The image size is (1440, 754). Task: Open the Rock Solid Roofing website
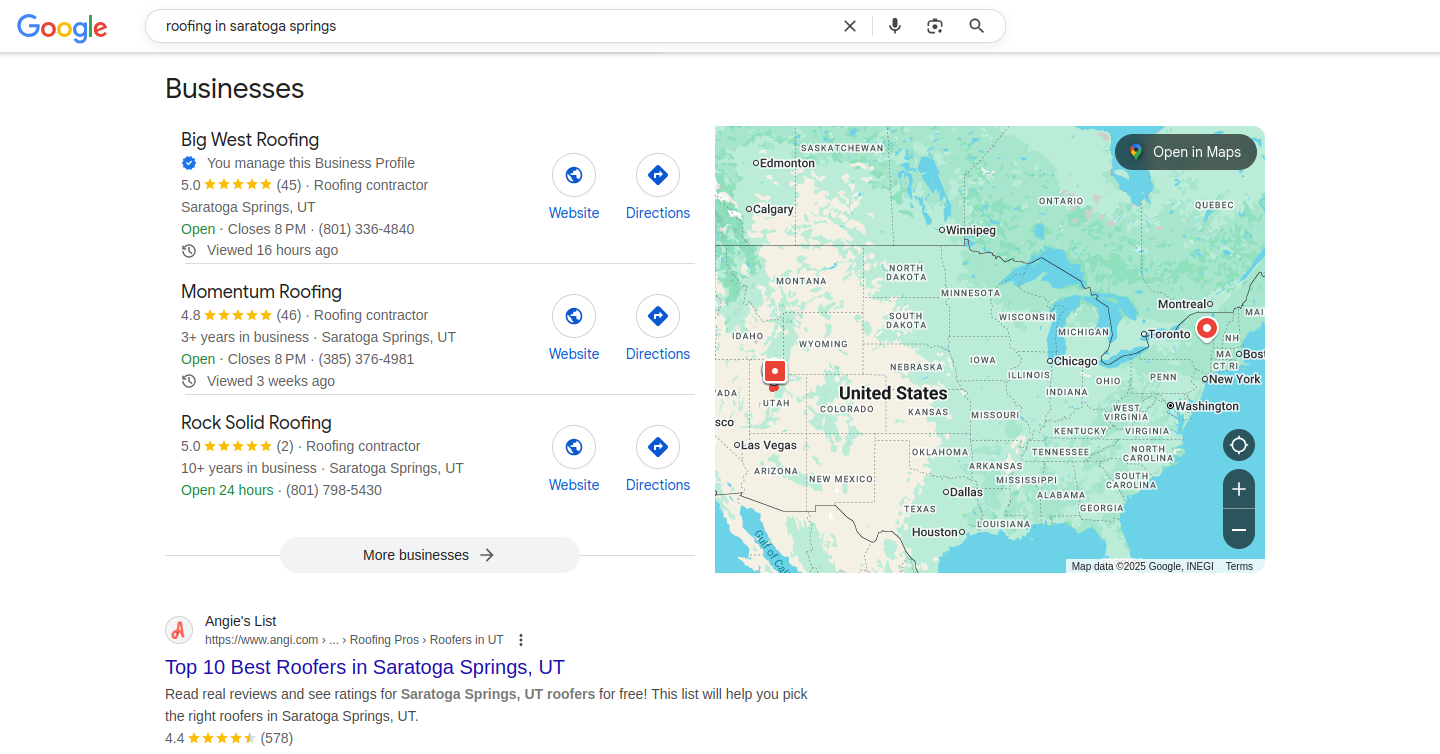pos(574,447)
